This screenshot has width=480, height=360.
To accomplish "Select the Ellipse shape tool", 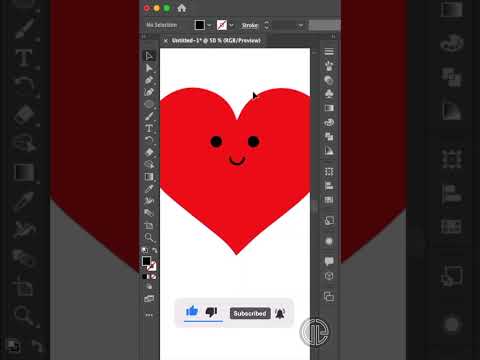I will pos(149,104).
